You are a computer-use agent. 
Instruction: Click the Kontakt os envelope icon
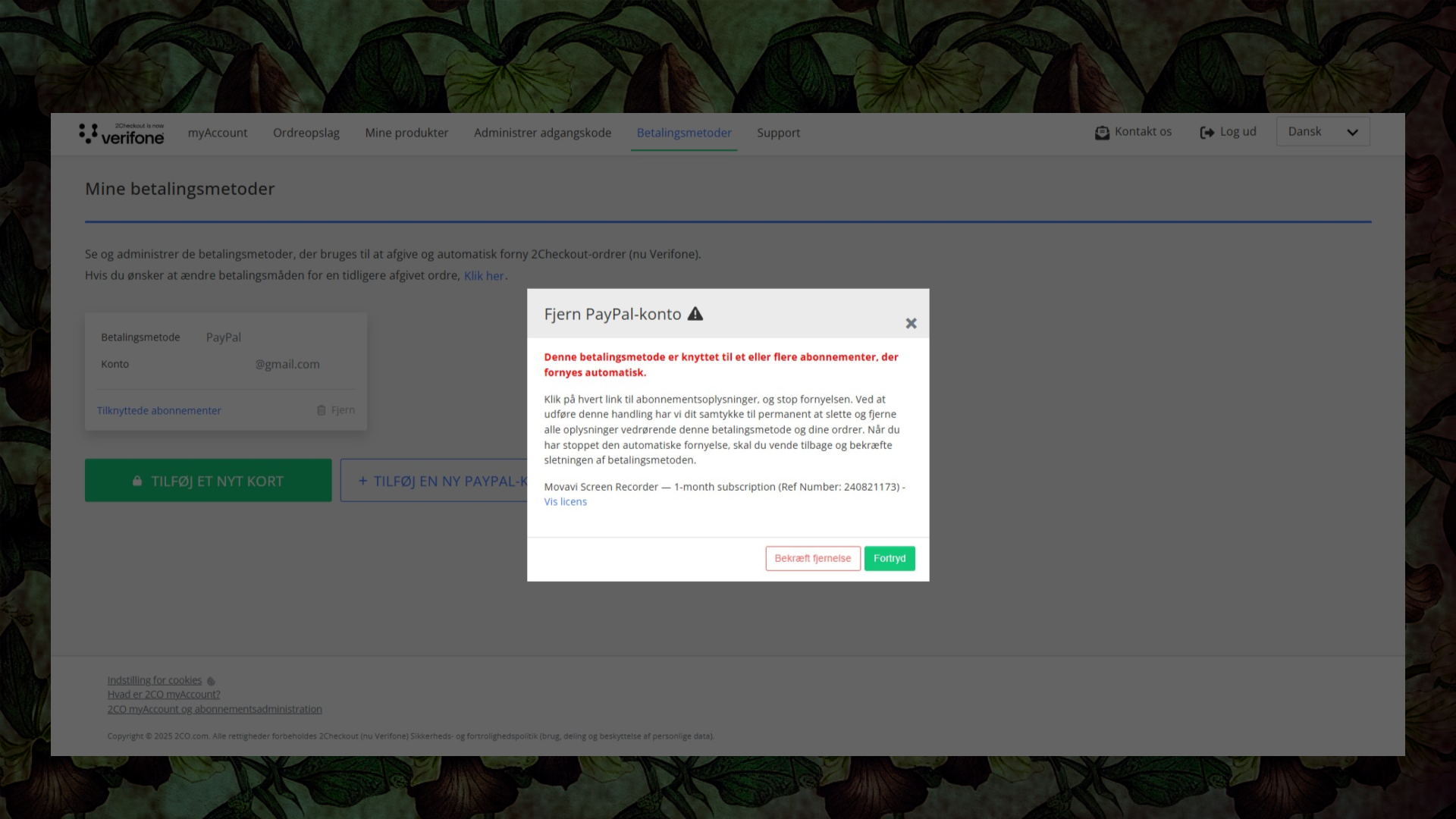coord(1102,133)
